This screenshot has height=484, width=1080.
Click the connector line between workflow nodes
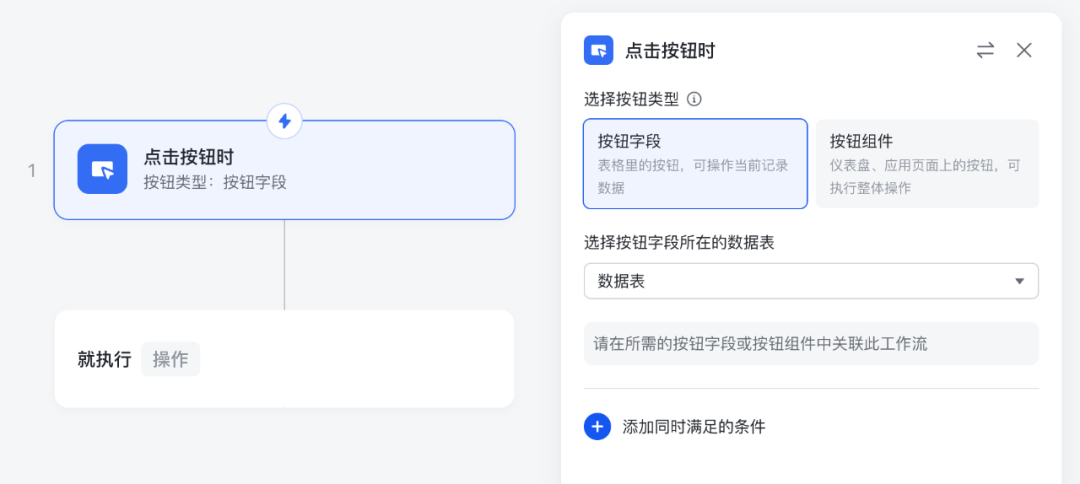[x=284, y=264]
